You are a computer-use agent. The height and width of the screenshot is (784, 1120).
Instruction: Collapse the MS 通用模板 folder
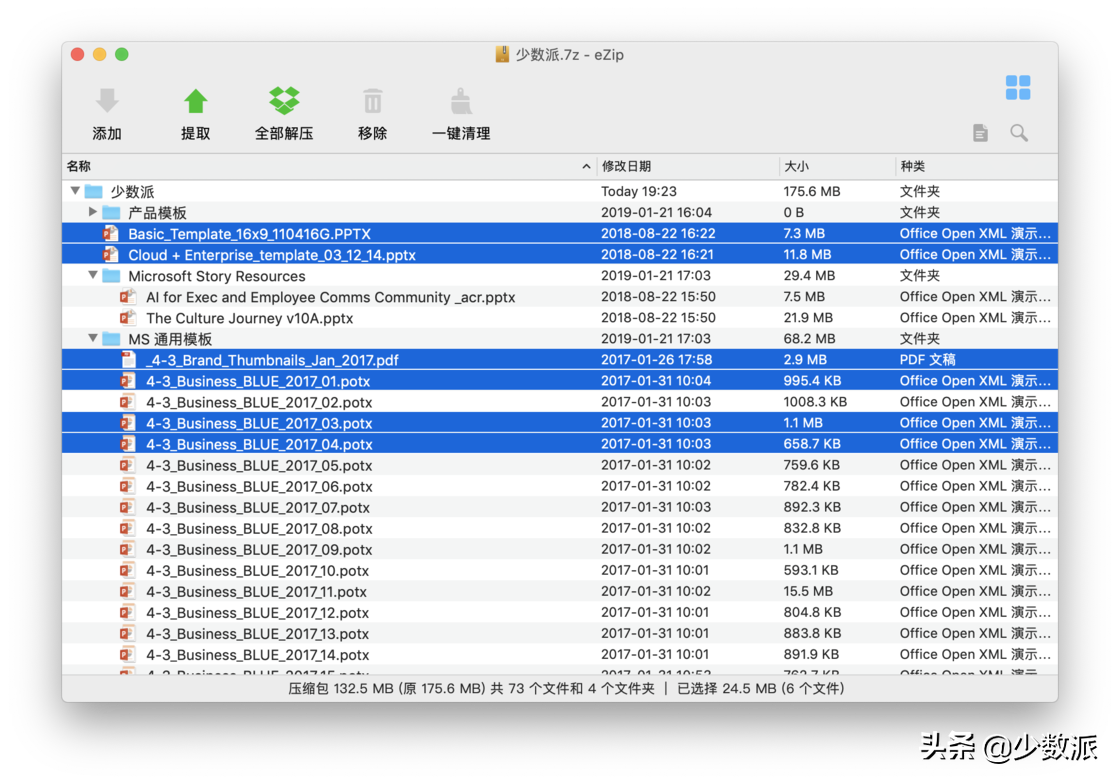pyautogui.click(x=91, y=338)
